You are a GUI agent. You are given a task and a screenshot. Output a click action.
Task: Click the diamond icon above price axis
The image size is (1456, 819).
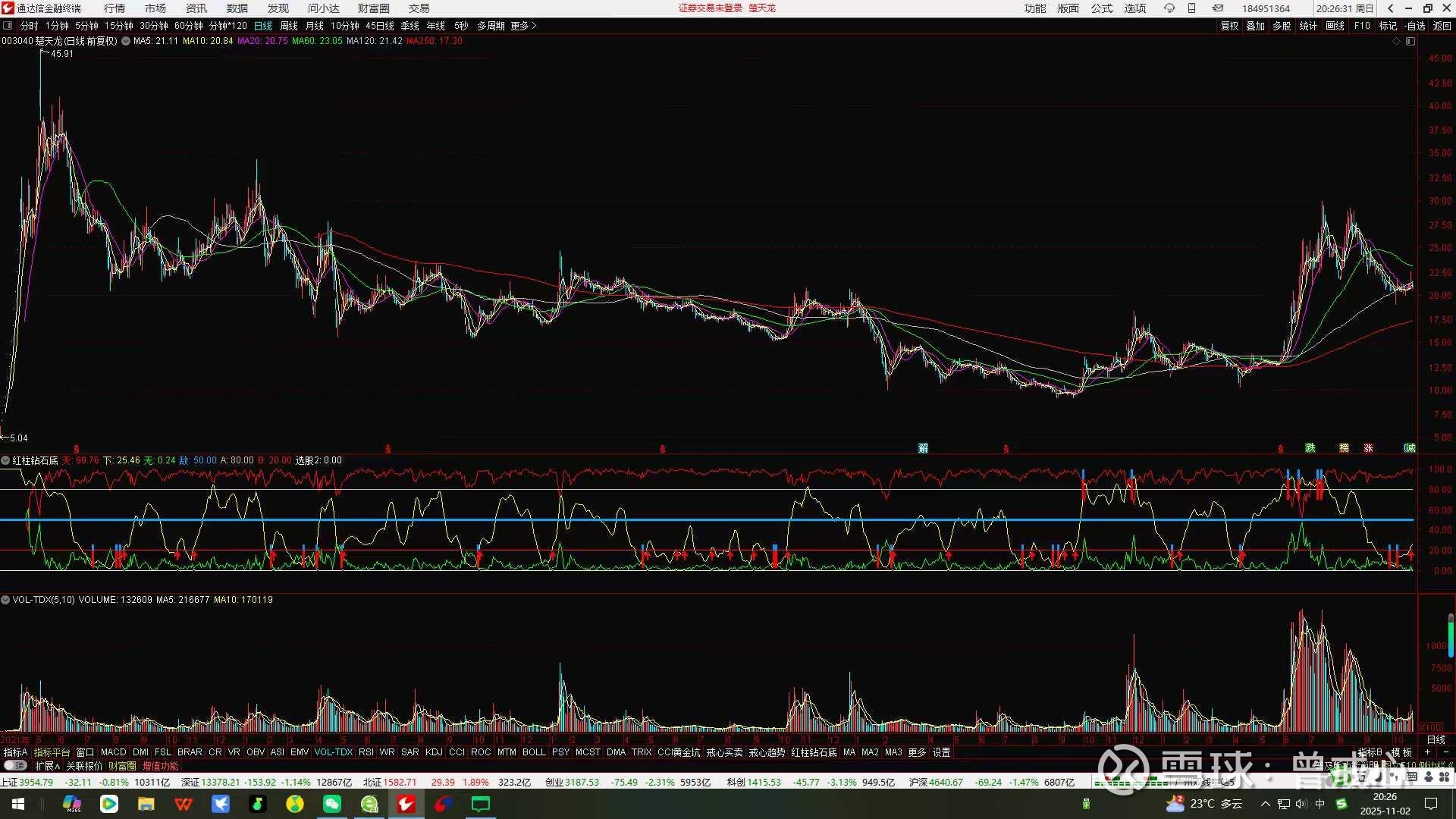point(1397,42)
